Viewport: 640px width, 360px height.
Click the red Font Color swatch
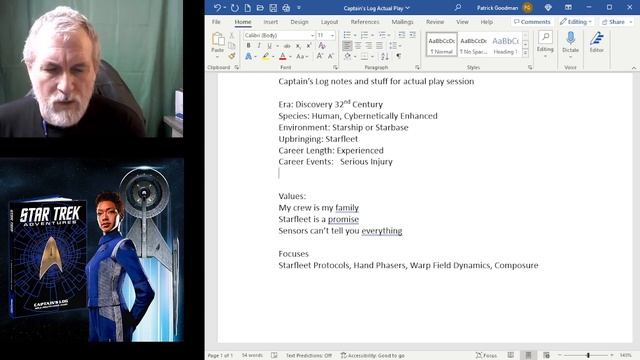pos(283,56)
